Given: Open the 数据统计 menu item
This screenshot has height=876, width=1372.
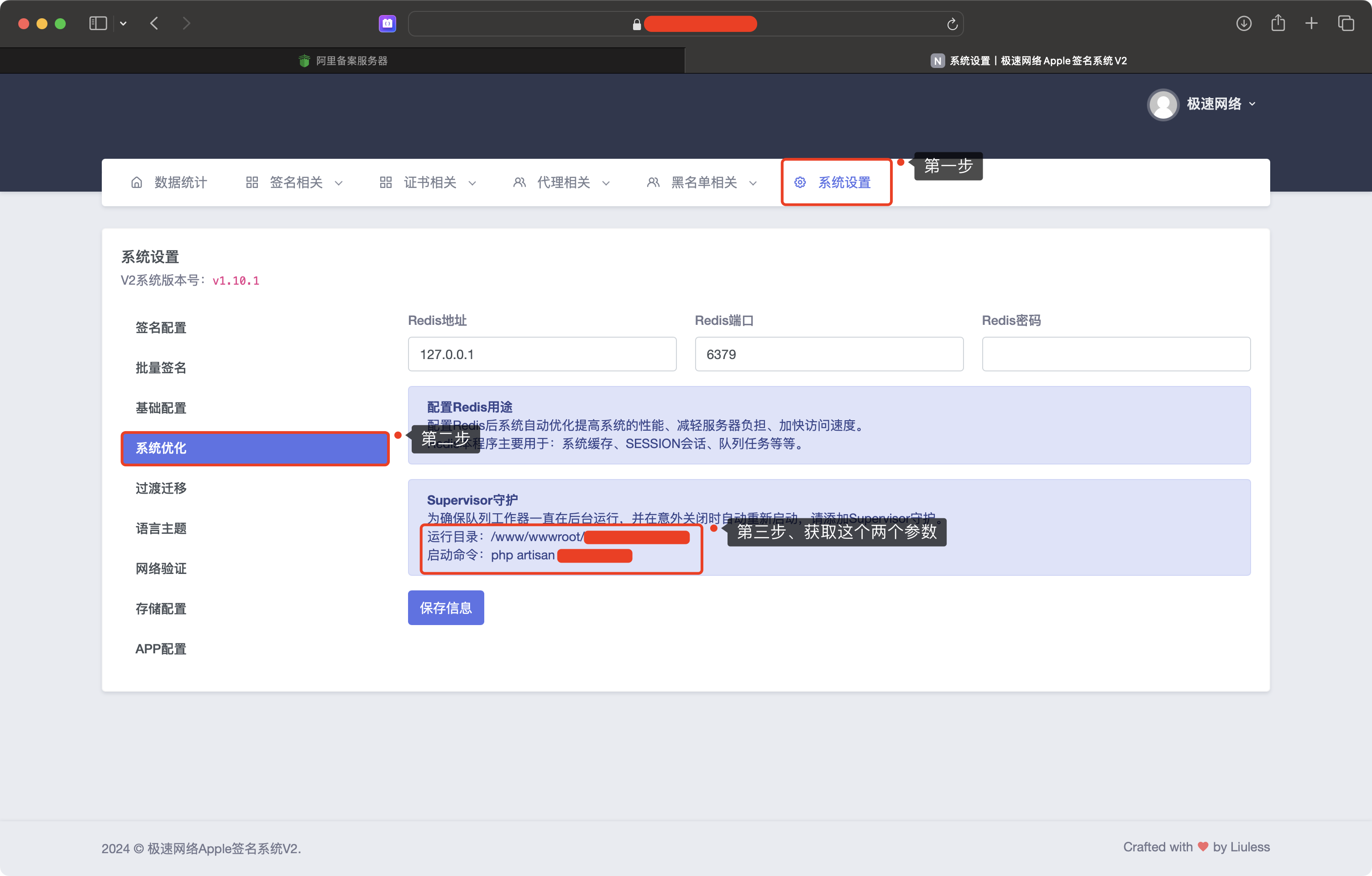Looking at the screenshot, I should coord(169,182).
